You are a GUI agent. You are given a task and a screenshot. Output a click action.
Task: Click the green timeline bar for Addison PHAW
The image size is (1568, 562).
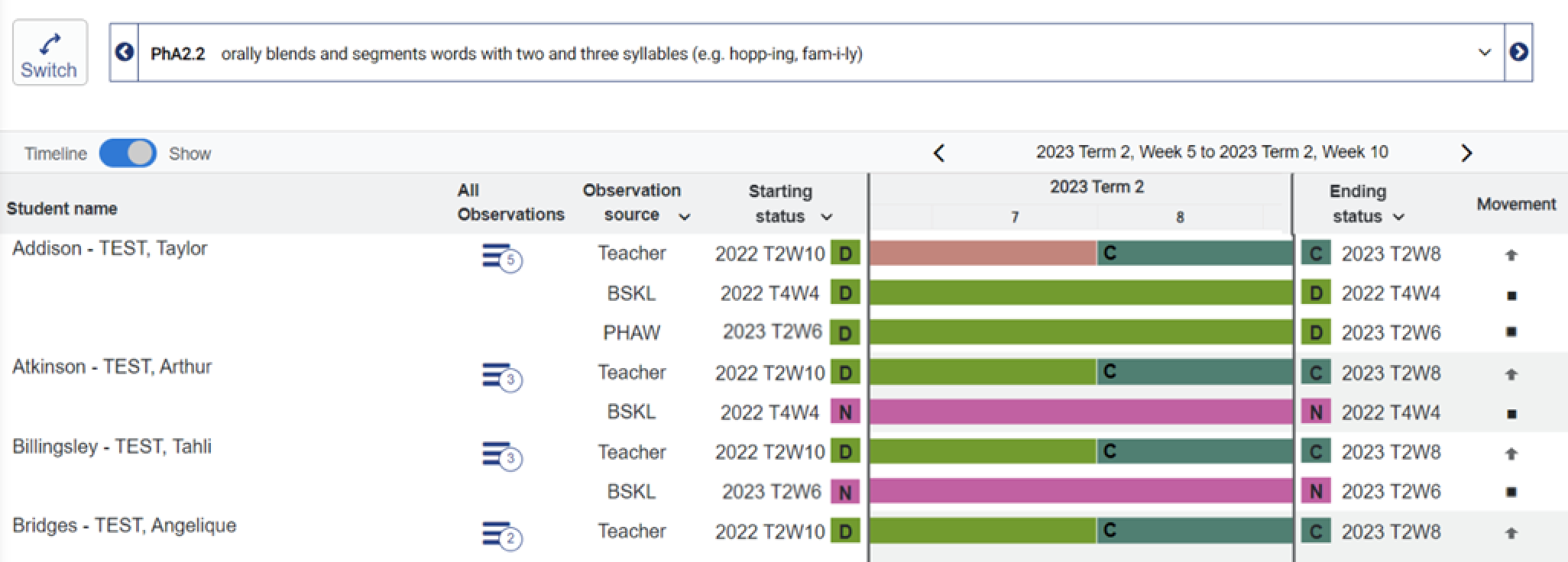[x=1081, y=332]
